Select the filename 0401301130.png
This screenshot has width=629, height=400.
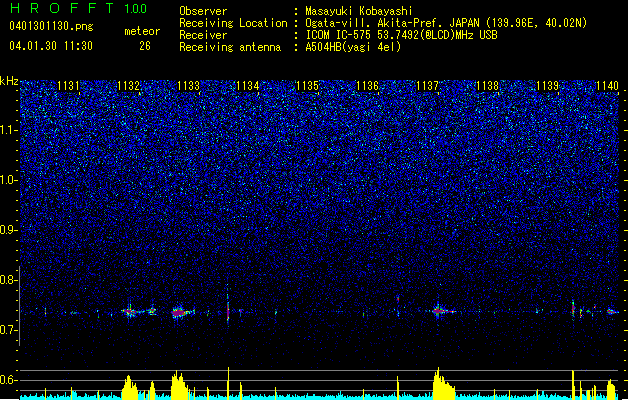coord(51,26)
